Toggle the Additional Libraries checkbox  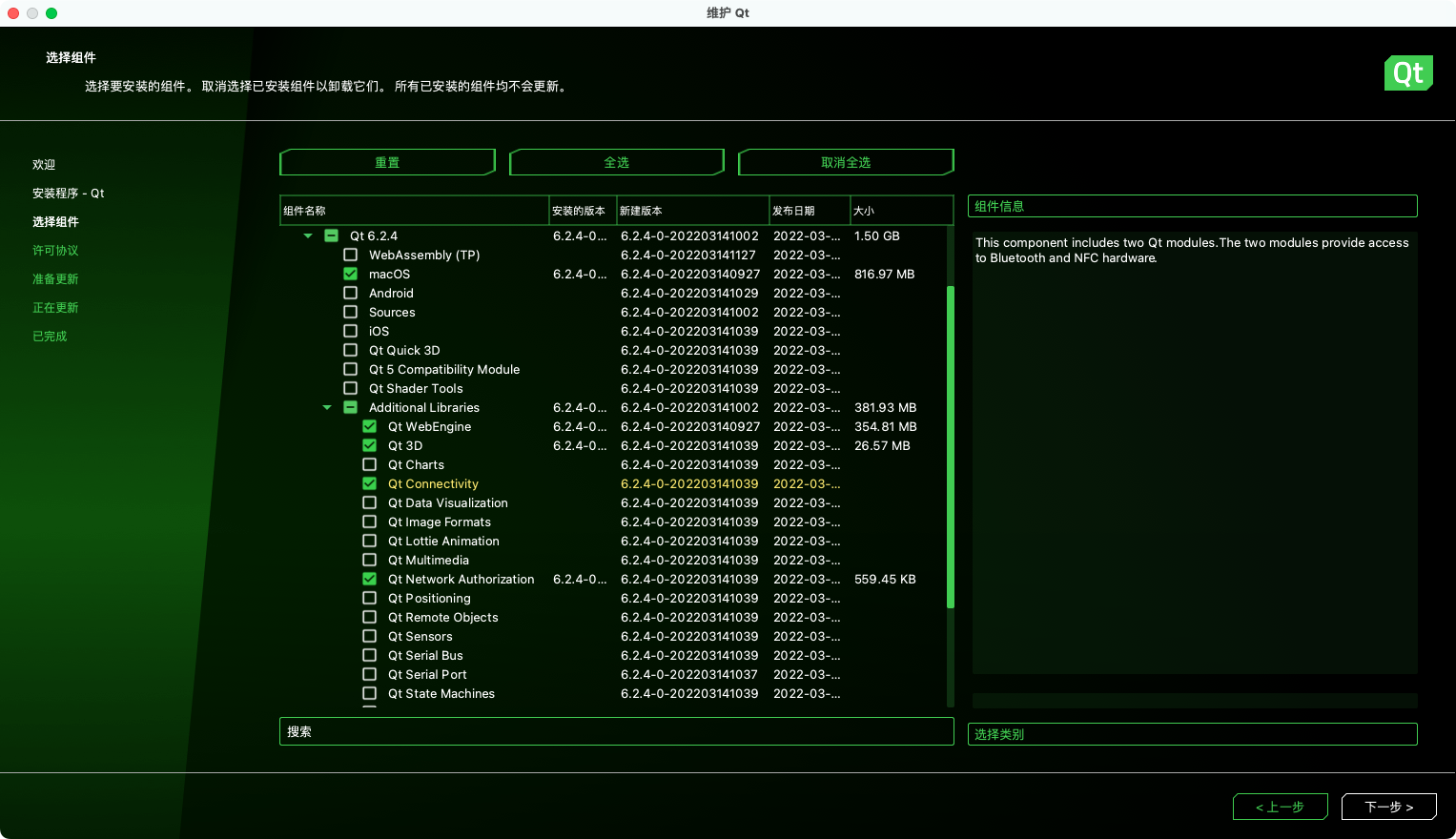(x=350, y=407)
